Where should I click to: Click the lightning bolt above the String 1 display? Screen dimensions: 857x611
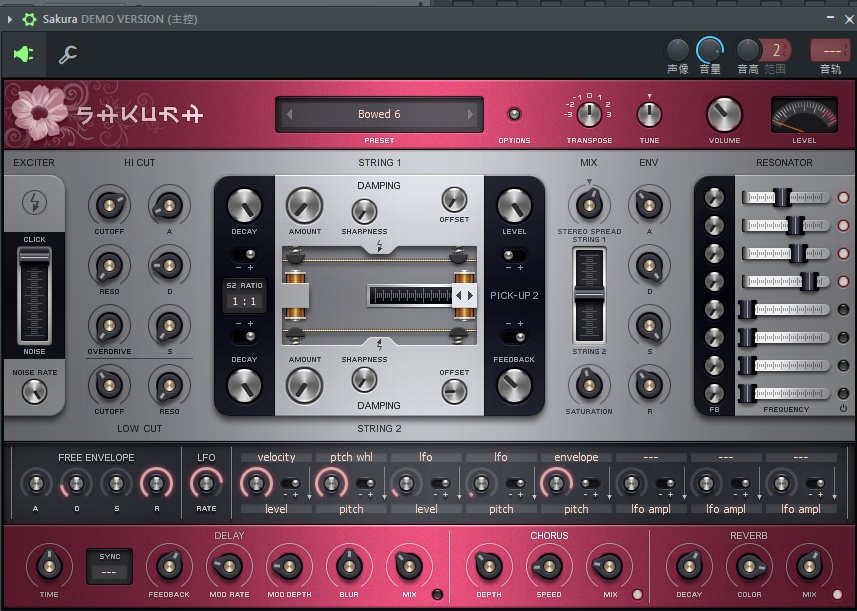pos(380,245)
